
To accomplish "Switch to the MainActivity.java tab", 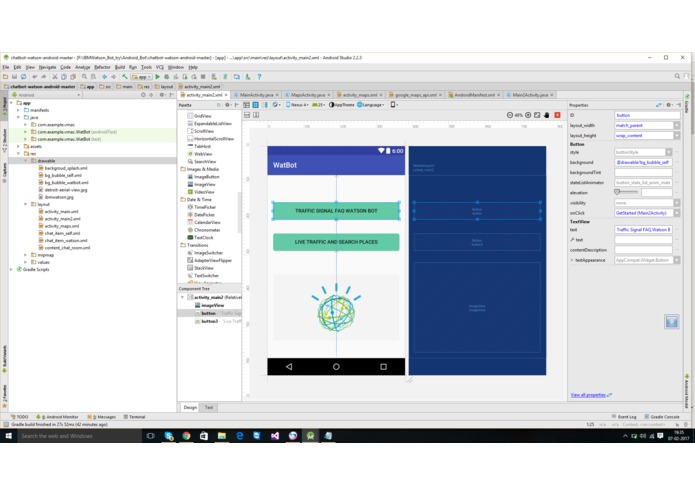I will tap(256, 95).
